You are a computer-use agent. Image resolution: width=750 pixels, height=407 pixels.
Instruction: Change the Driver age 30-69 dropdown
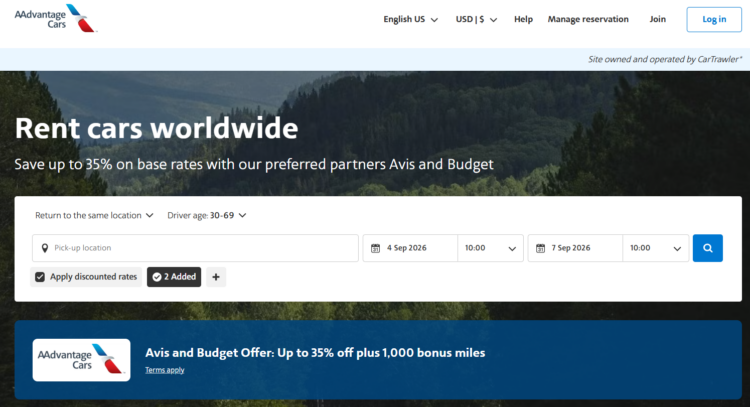[x=207, y=216]
